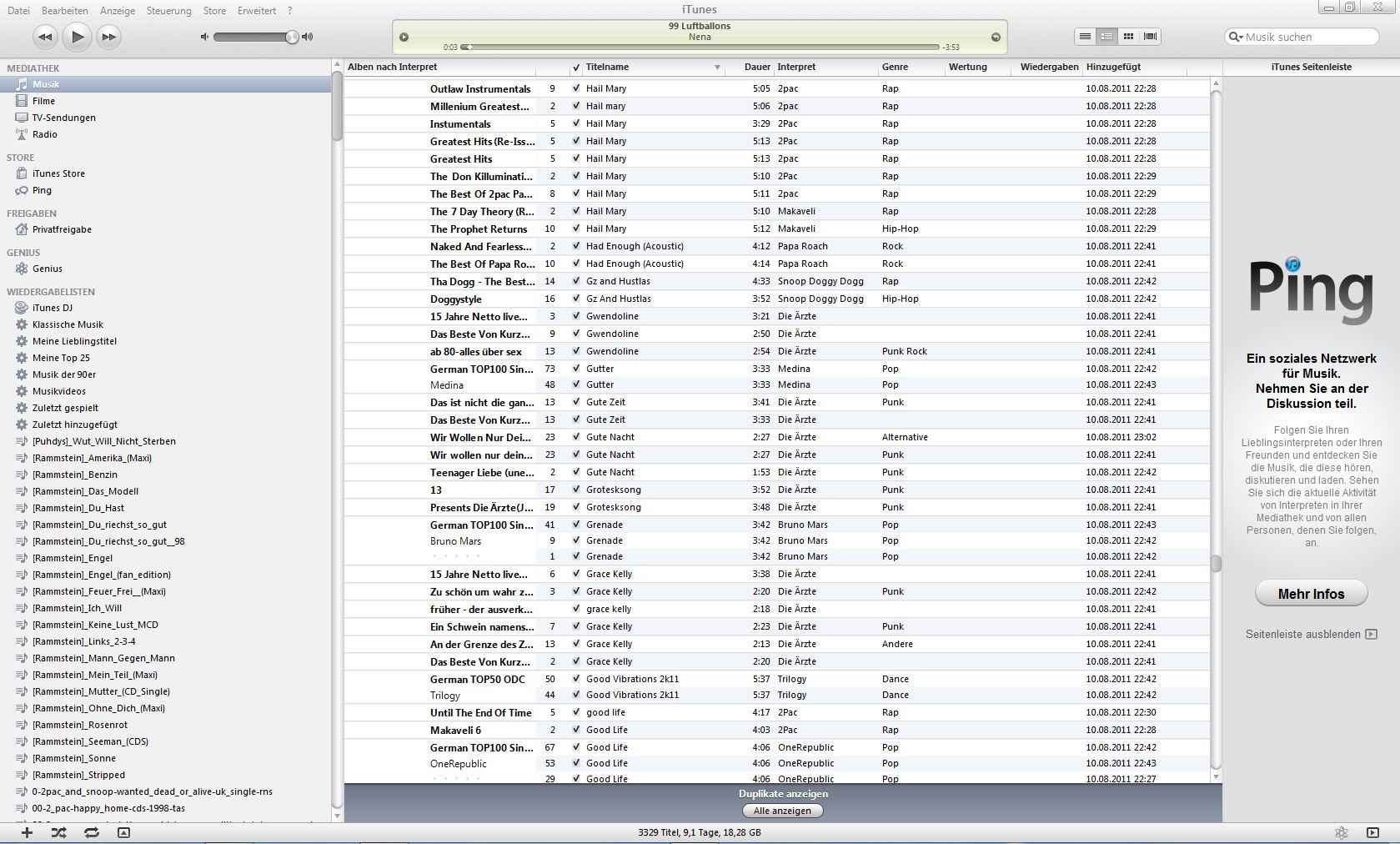Open playlist [Rammstein]_Sonne
The height and width of the screenshot is (844, 1400).
pyautogui.click(x=165, y=758)
